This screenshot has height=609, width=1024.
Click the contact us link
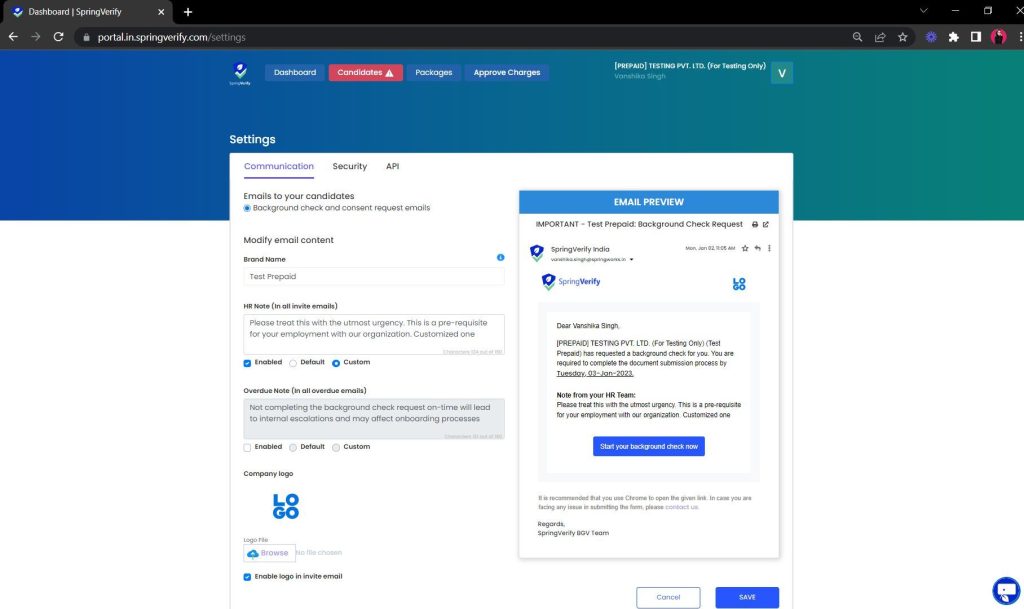[x=683, y=506]
